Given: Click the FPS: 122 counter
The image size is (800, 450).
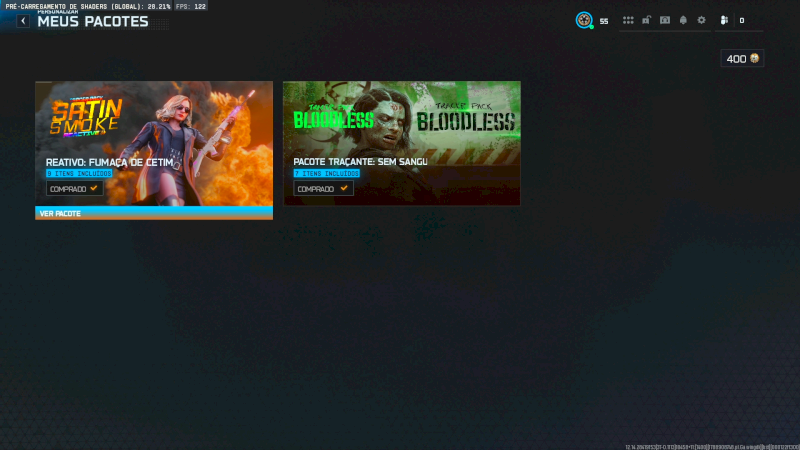Looking at the screenshot, I should point(191,6).
